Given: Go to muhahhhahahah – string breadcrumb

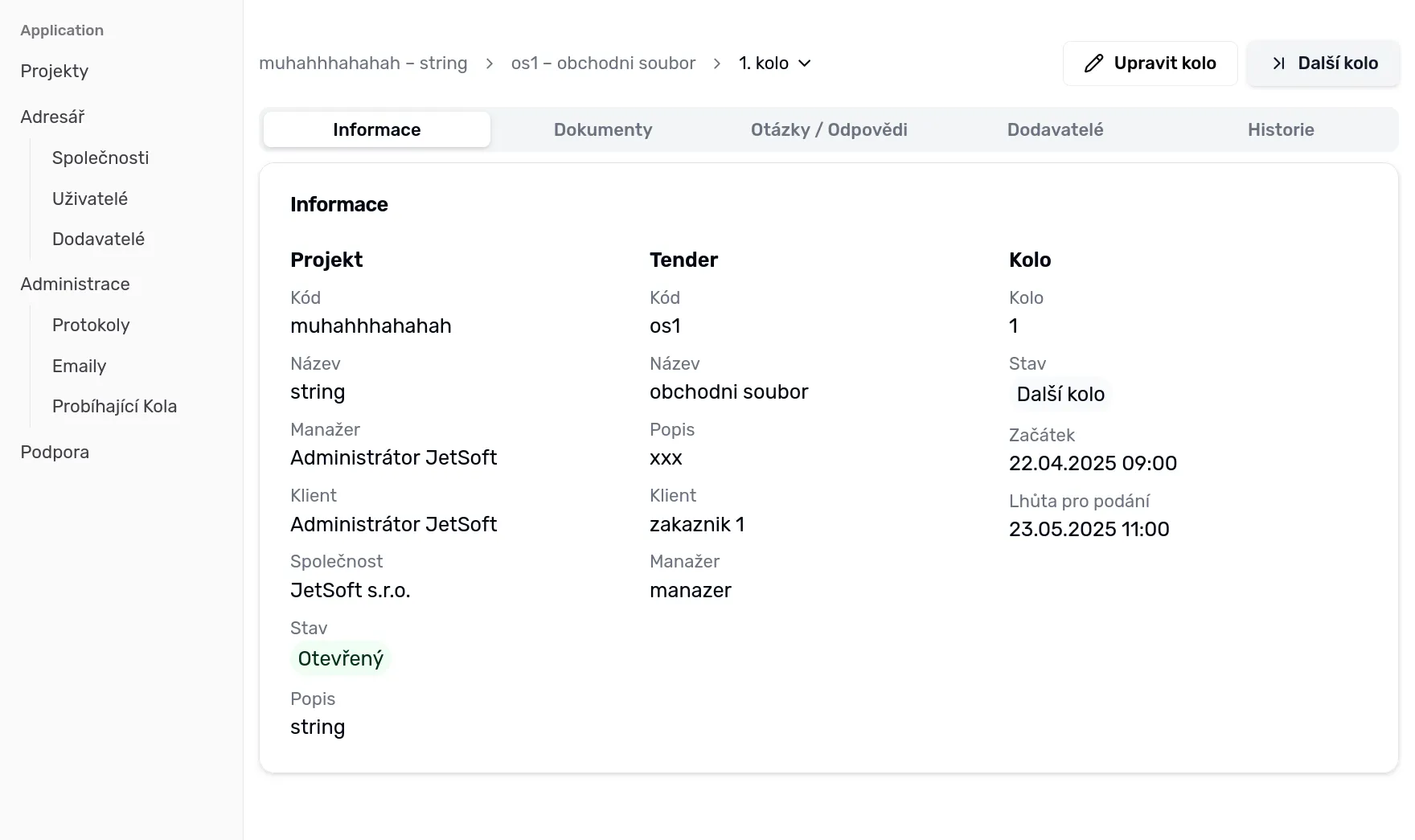Looking at the screenshot, I should 363,64.
